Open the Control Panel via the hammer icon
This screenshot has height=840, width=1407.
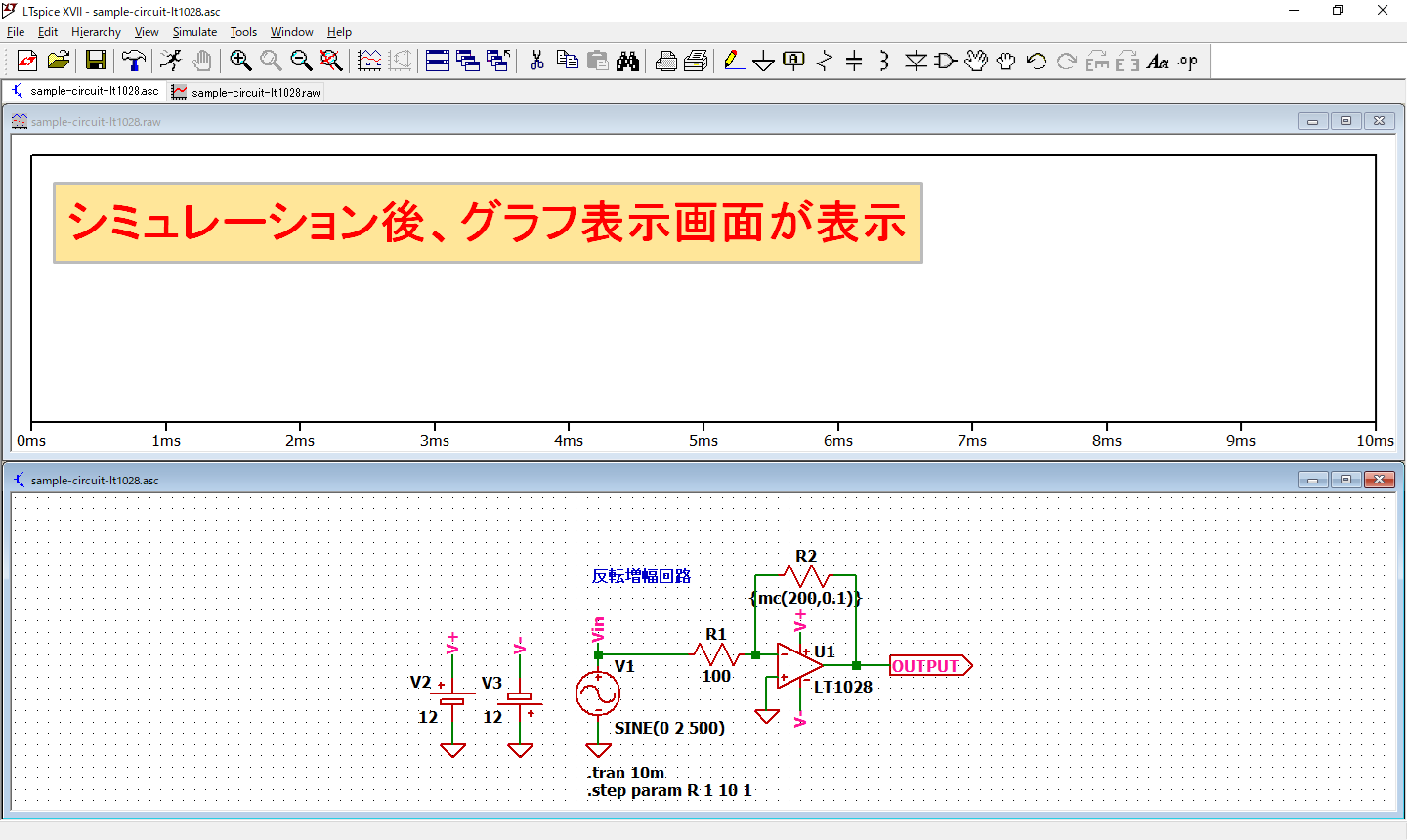(132, 61)
